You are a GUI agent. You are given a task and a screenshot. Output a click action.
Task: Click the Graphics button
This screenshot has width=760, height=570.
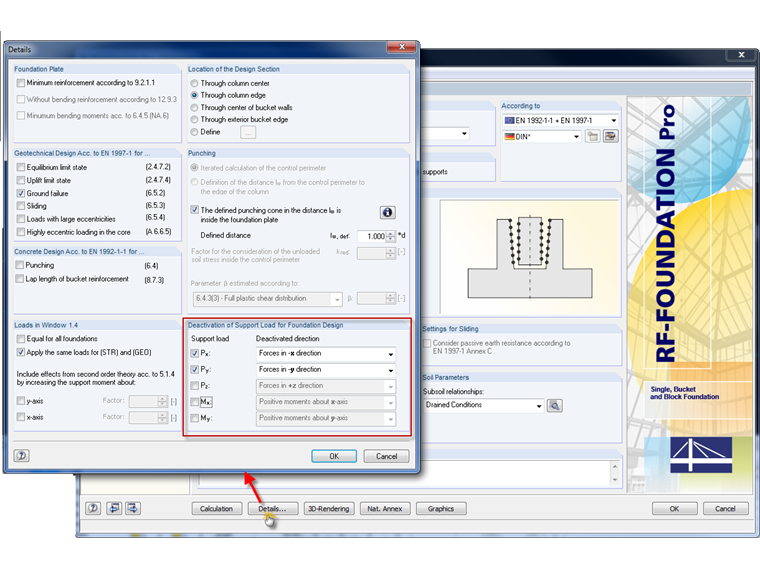(x=441, y=508)
